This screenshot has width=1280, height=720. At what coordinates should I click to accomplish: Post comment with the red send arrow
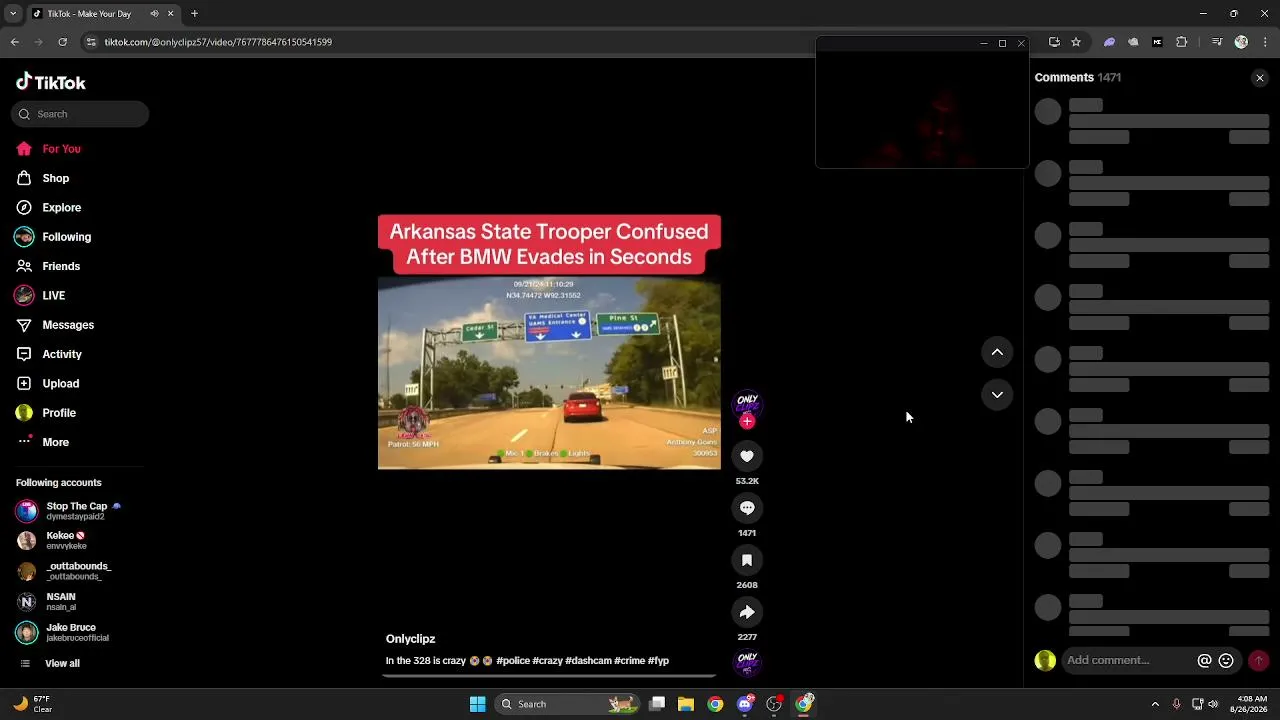tap(1258, 661)
